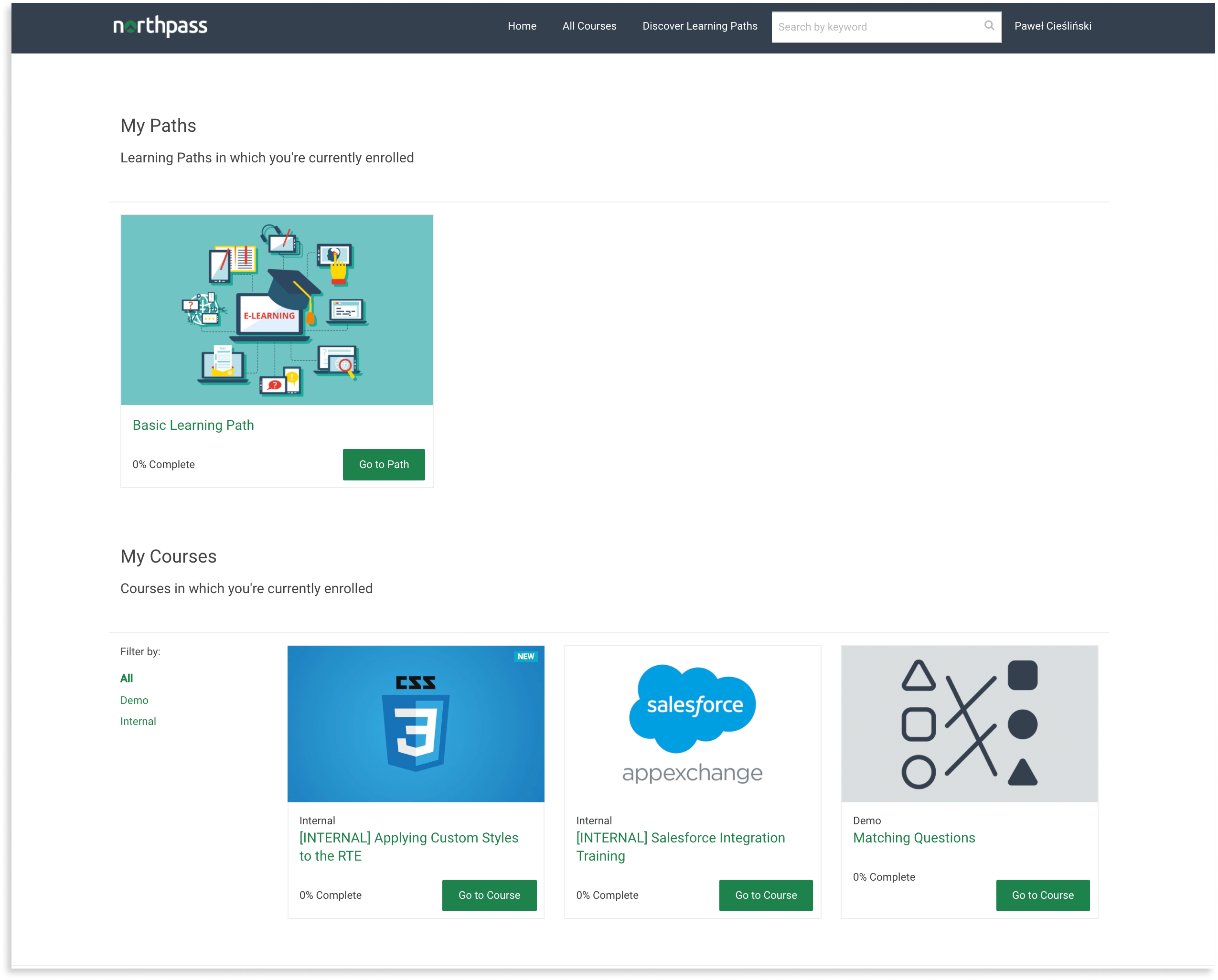1218x980 pixels.
Task: Go to Home in the navigation
Action: tap(522, 26)
